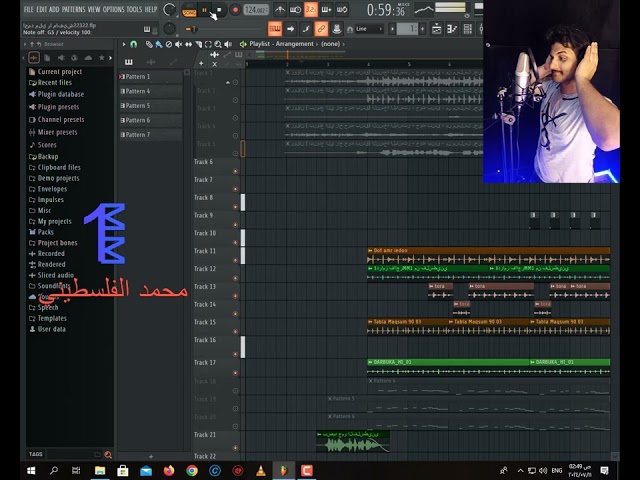Open the HELP menu
This screenshot has width=640, height=480.
(151, 9)
